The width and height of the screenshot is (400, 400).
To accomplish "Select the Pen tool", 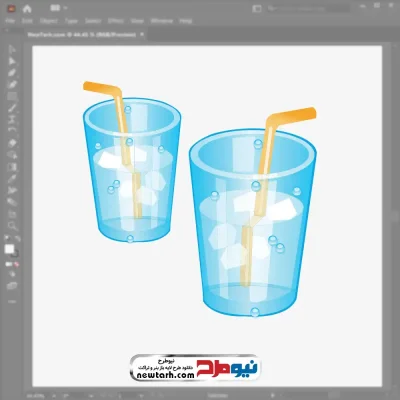I will pyautogui.click(x=12, y=73).
